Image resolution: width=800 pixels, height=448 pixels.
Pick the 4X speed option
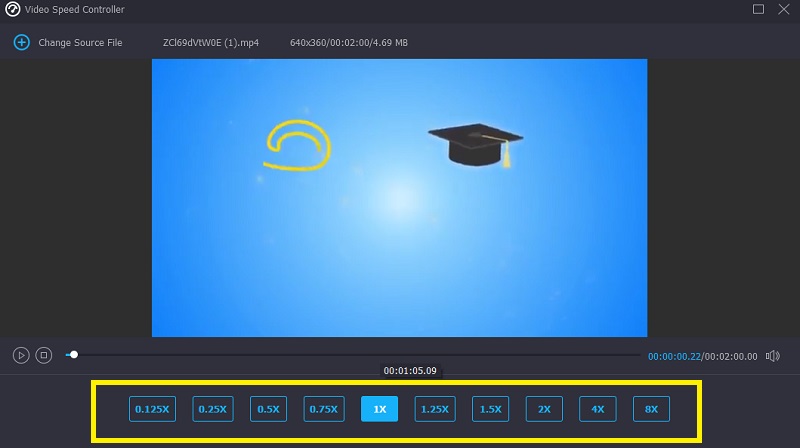click(x=597, y=409)
